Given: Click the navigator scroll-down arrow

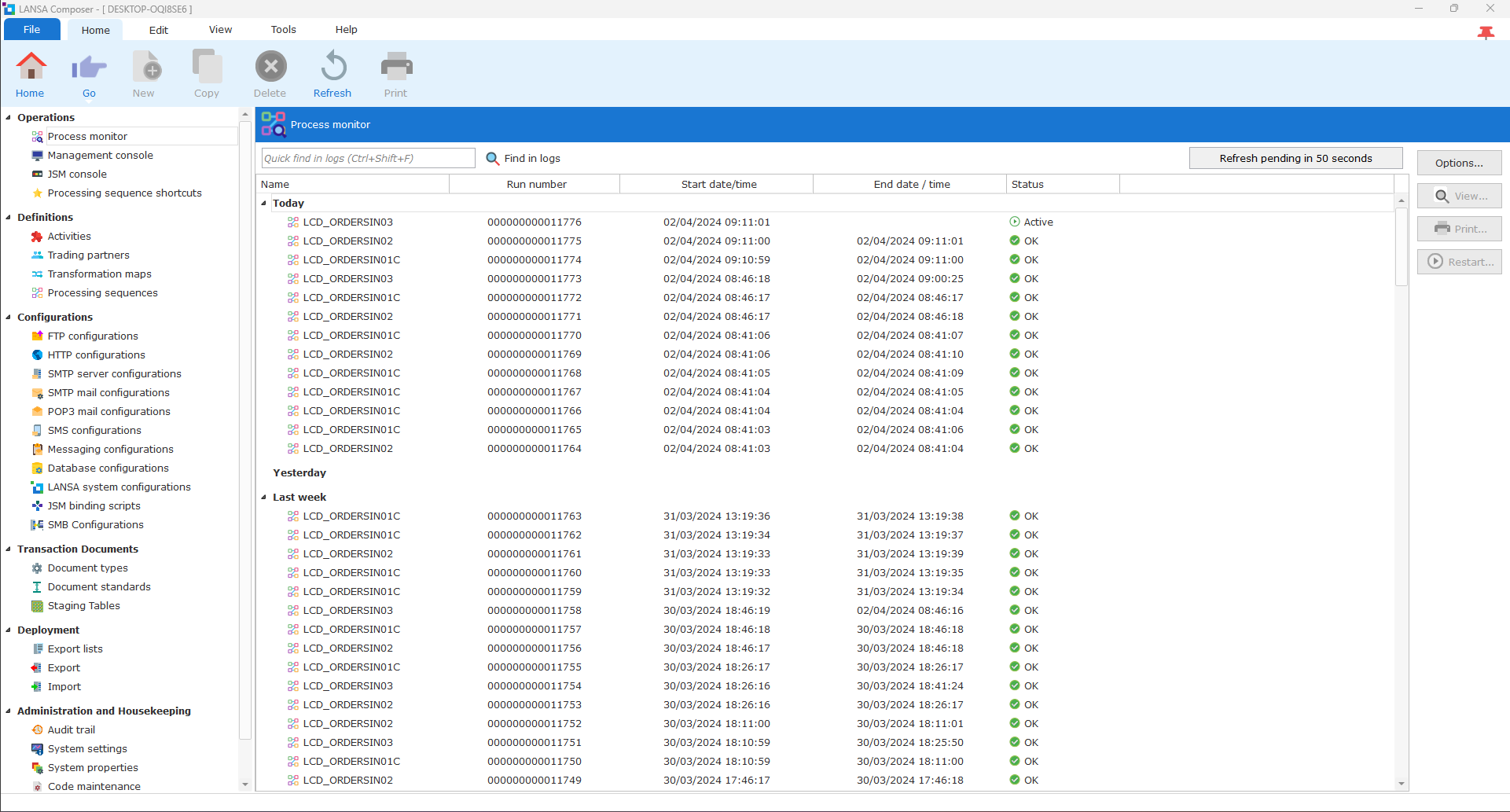Looking at the screenshot, I should click(x=245, y=784).
